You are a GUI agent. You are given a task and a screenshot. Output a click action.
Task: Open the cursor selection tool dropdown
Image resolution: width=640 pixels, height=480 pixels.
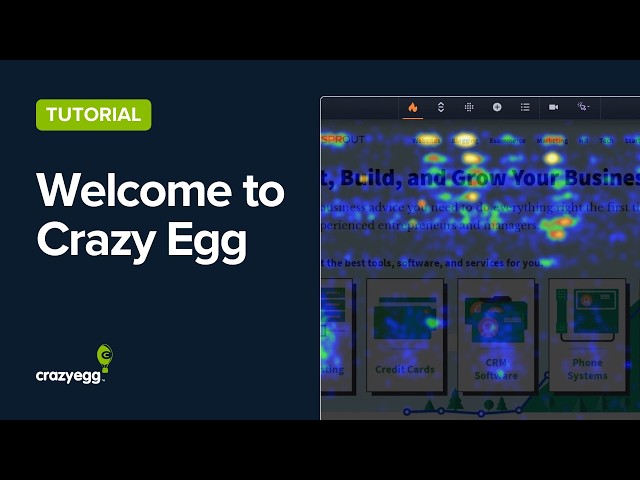[x=583, y=107]
